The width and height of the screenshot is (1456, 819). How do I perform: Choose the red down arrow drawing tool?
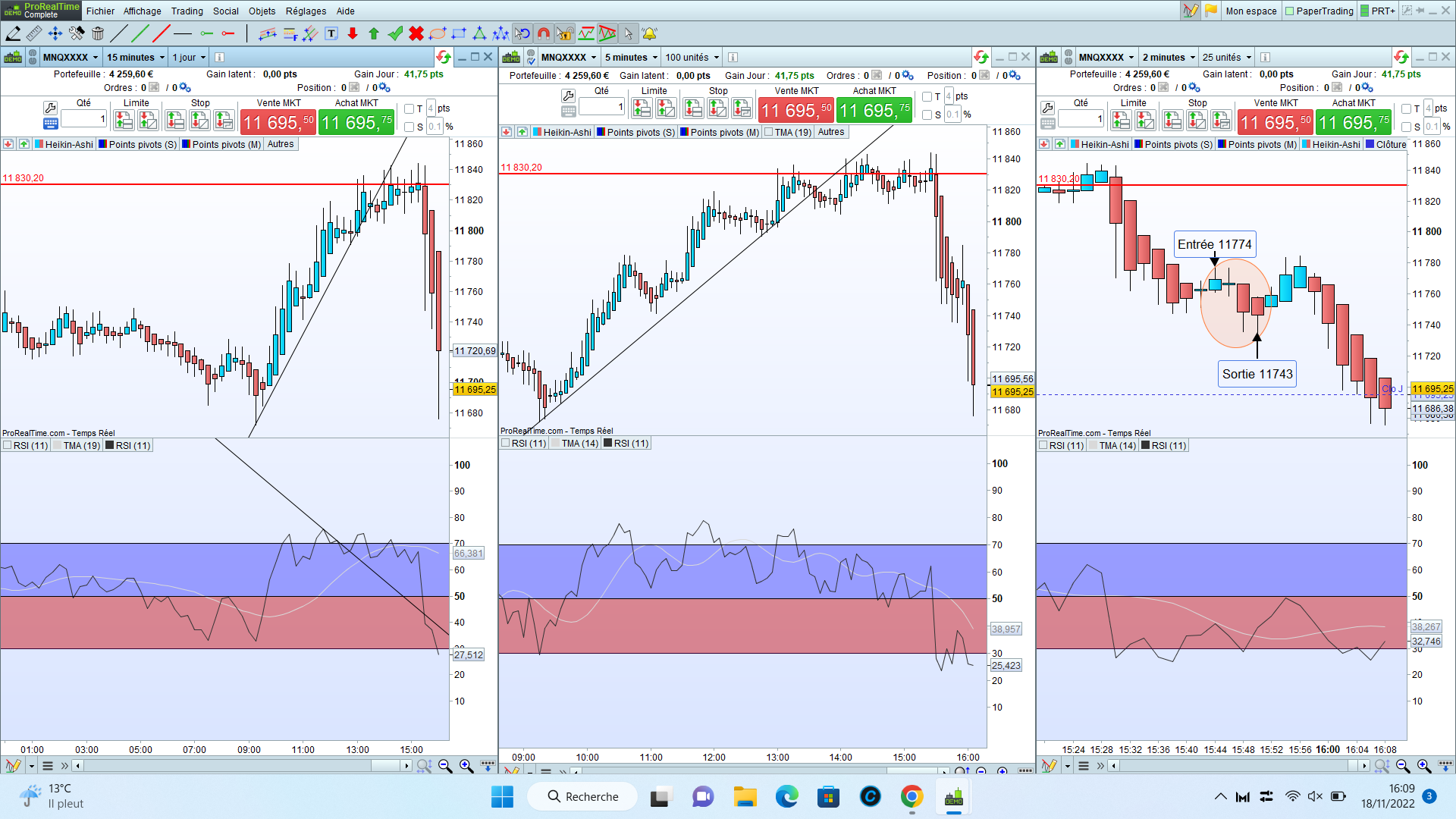tap(353, 33)
